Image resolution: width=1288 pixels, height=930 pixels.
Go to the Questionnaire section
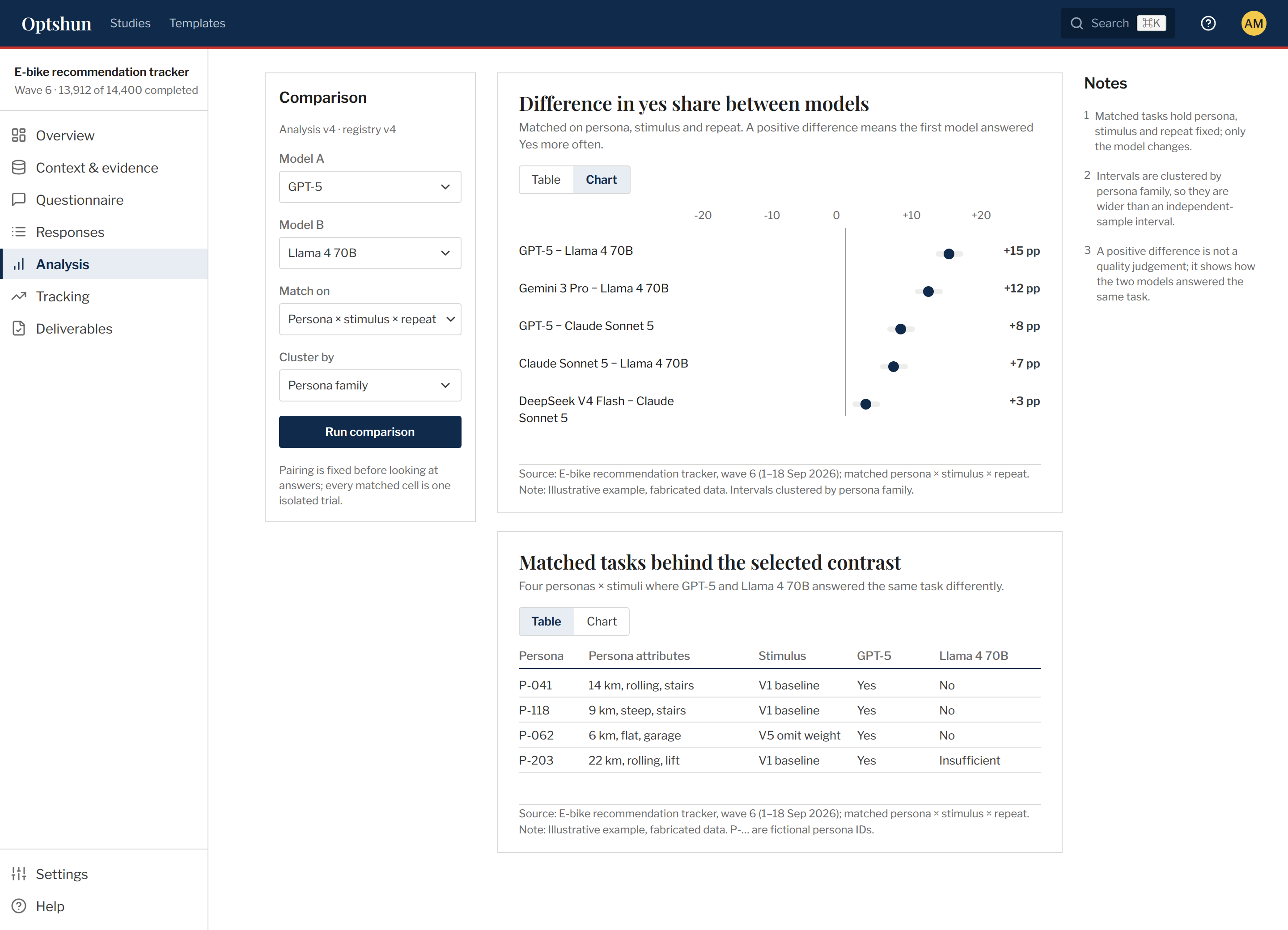(x=104, y=200)
